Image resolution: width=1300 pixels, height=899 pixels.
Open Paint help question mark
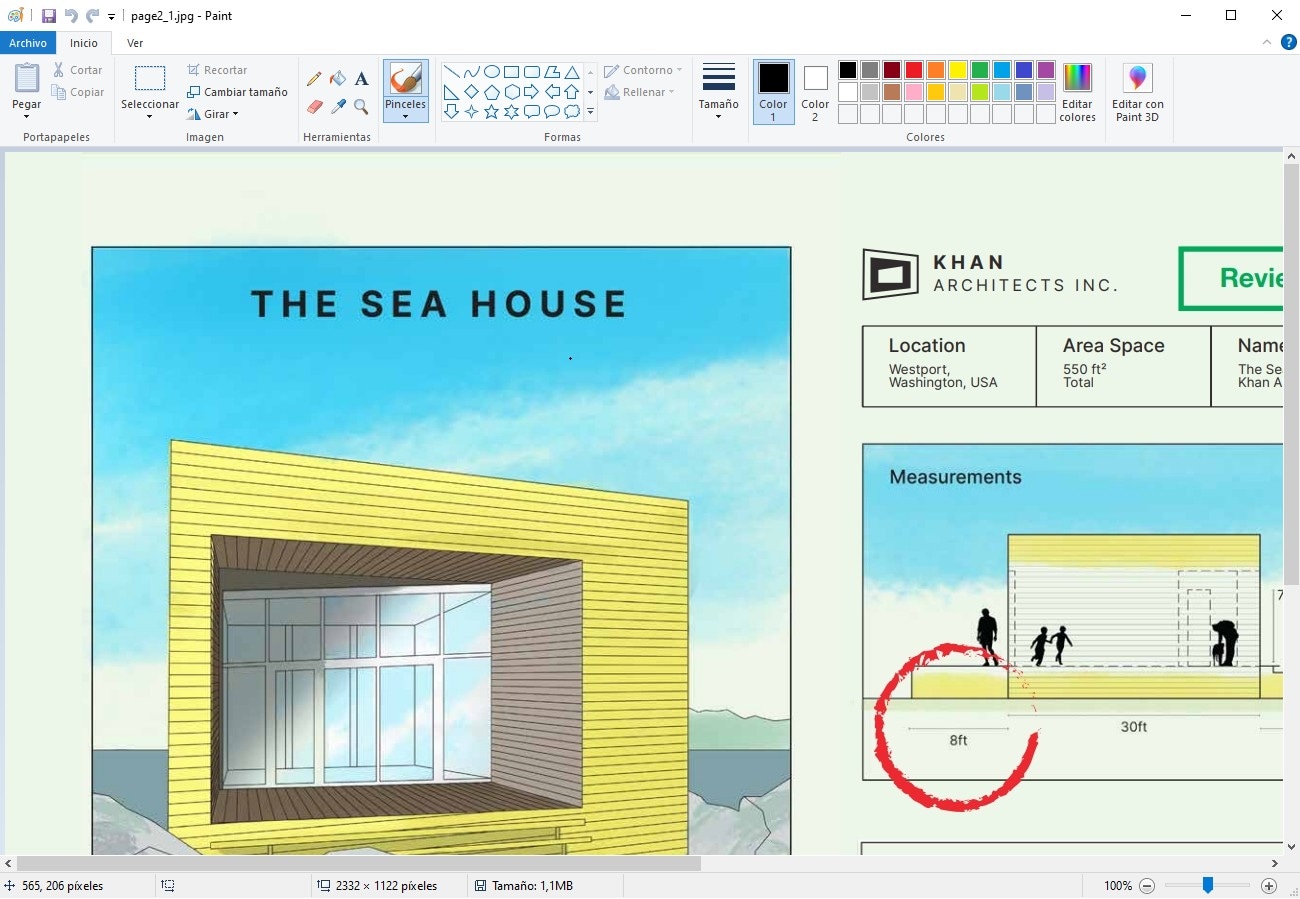(1289, 42)
